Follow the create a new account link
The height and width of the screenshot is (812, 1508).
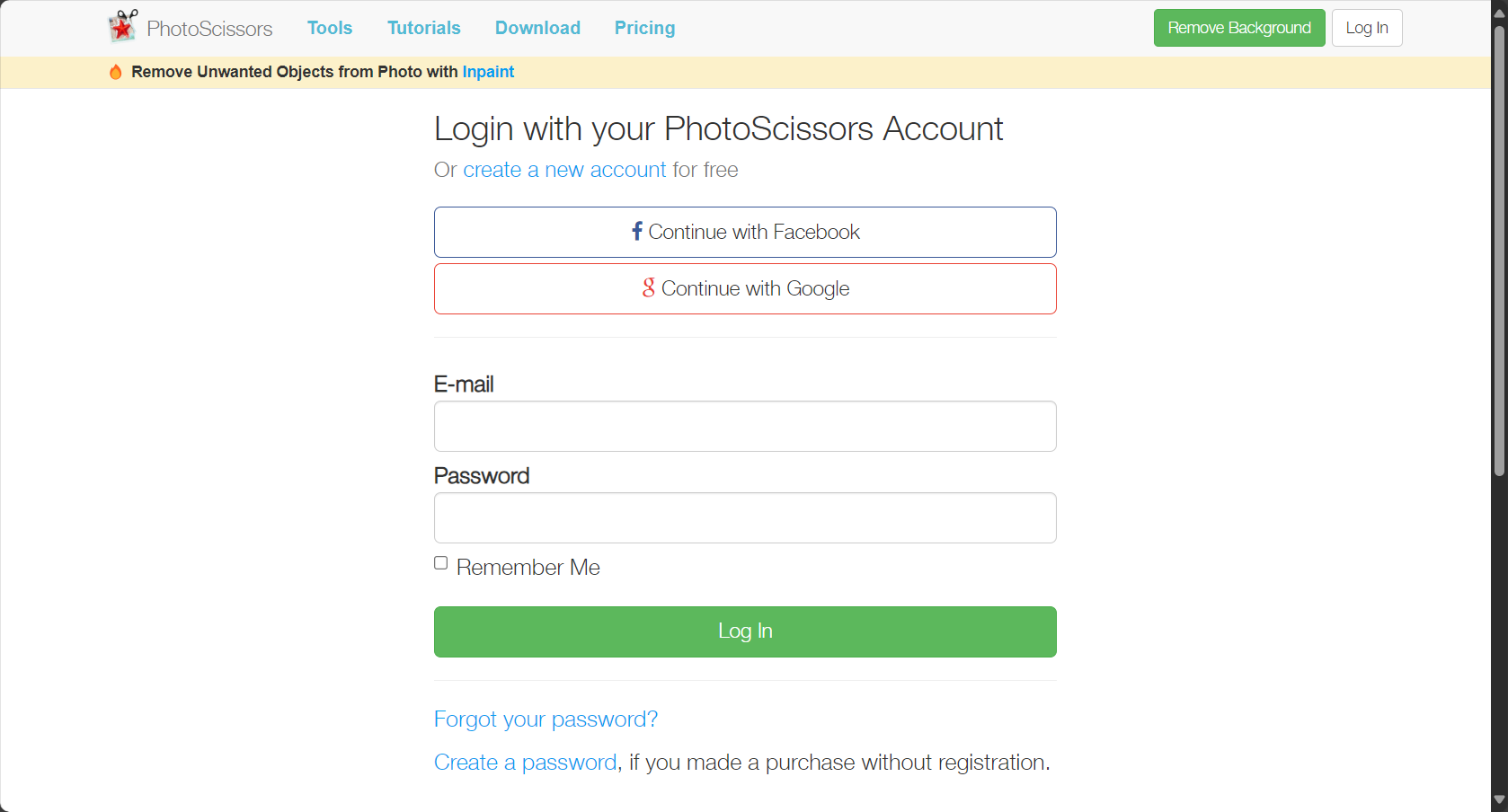(564, 170)
